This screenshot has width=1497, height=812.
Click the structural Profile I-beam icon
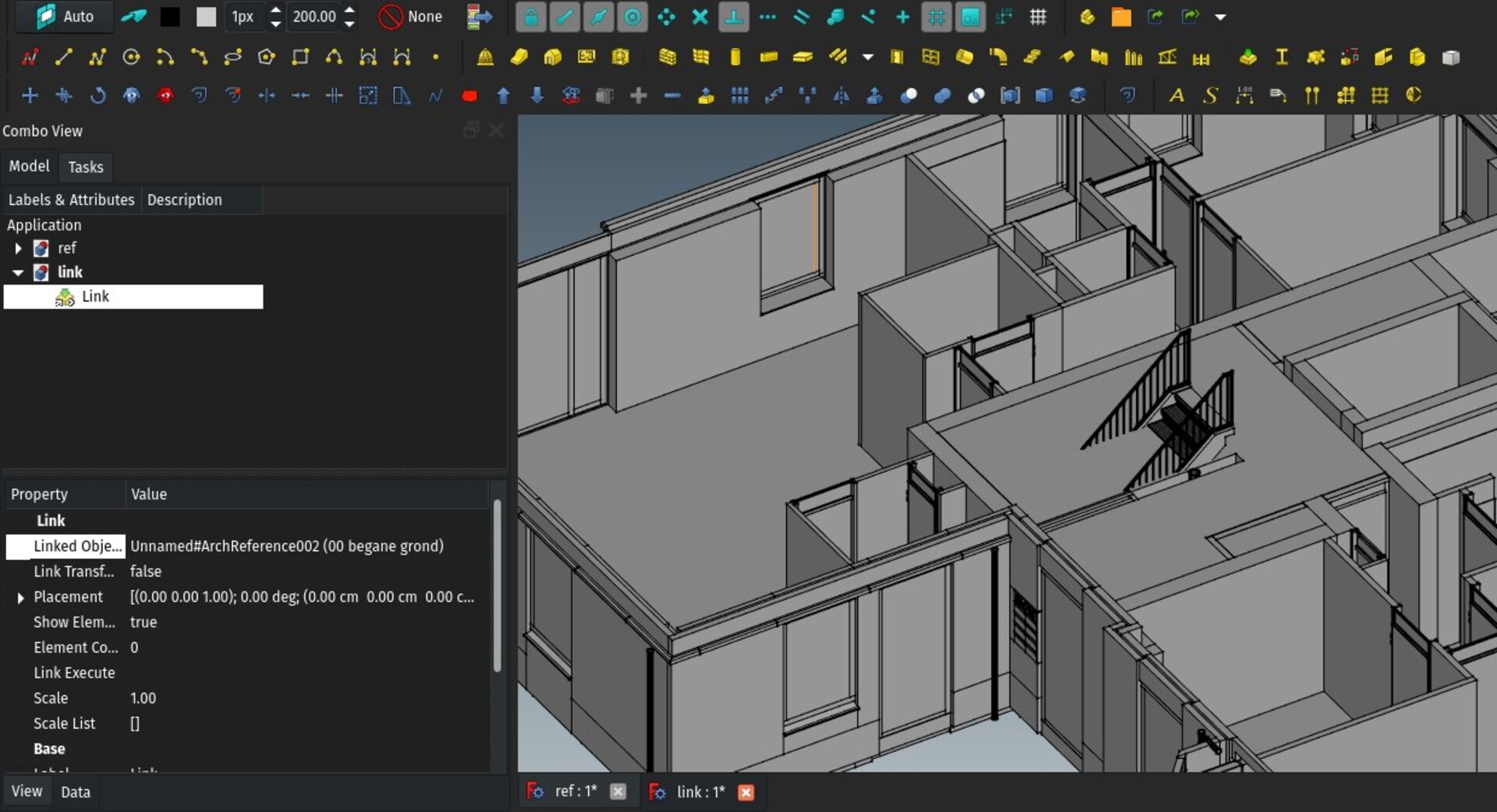click(x=1281, y=57)
